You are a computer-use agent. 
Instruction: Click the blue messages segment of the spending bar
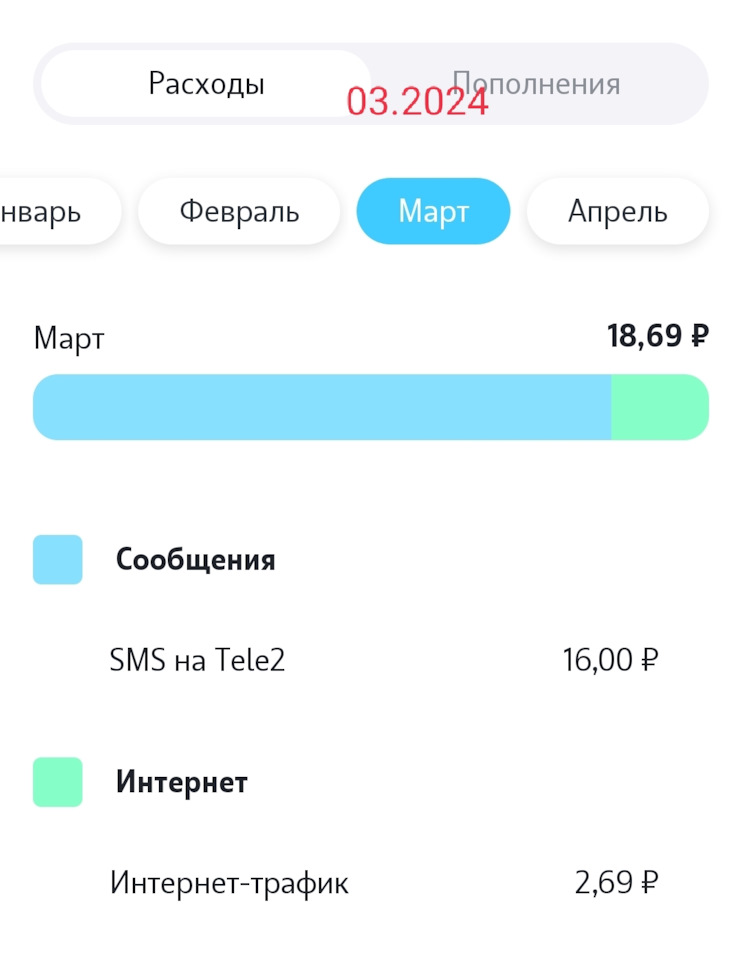(320, 407)
